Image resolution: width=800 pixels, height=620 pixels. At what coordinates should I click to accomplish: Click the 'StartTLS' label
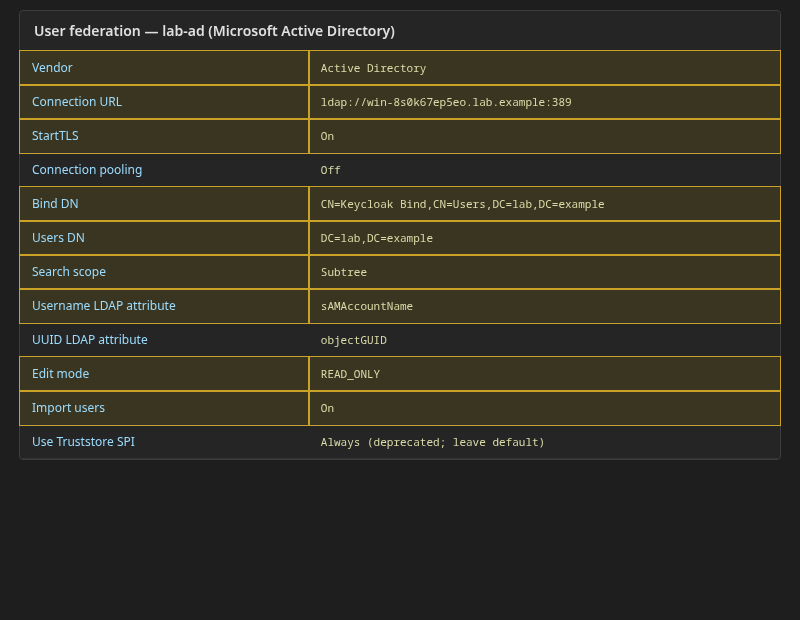click(55, 136)
